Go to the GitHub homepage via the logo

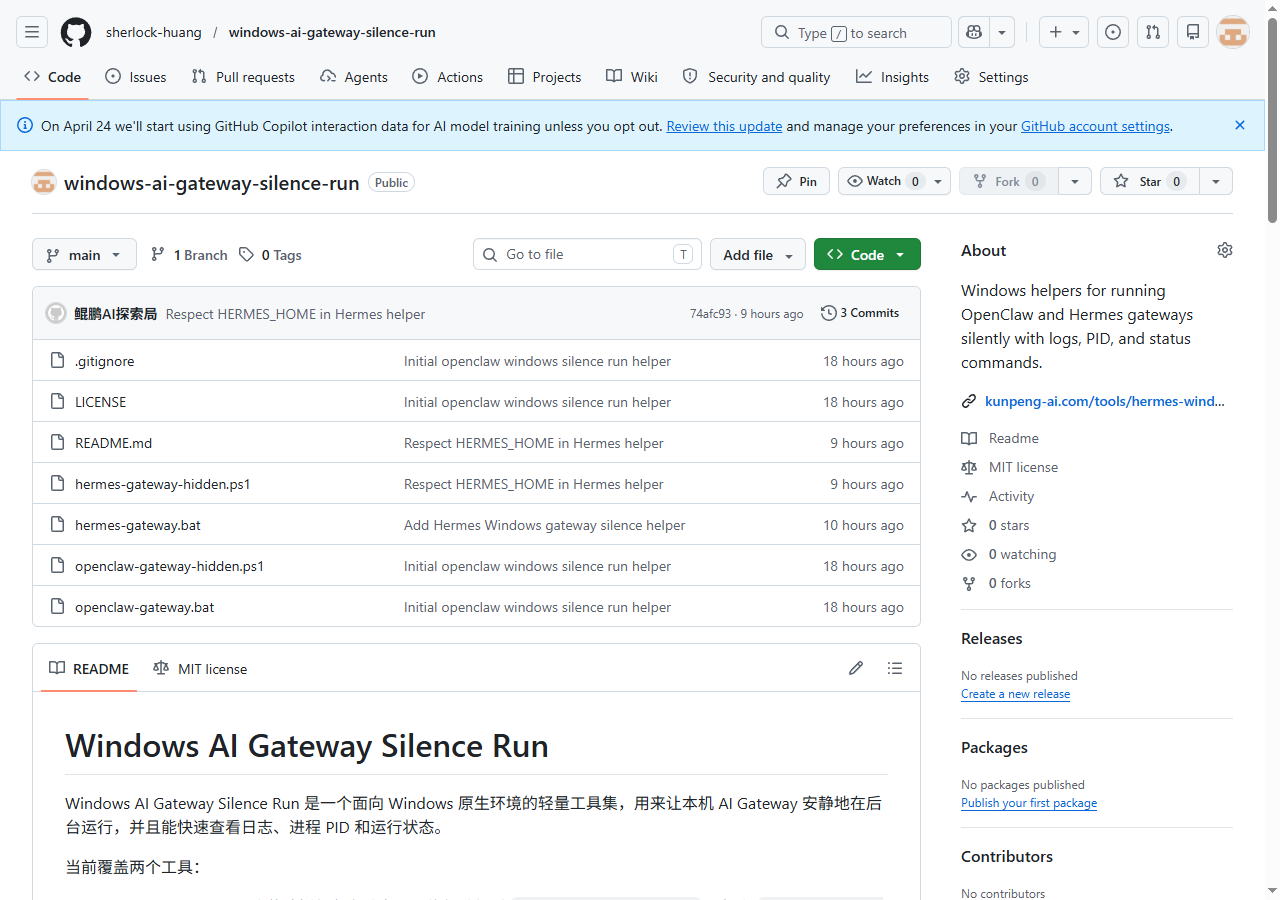[76, 32]
